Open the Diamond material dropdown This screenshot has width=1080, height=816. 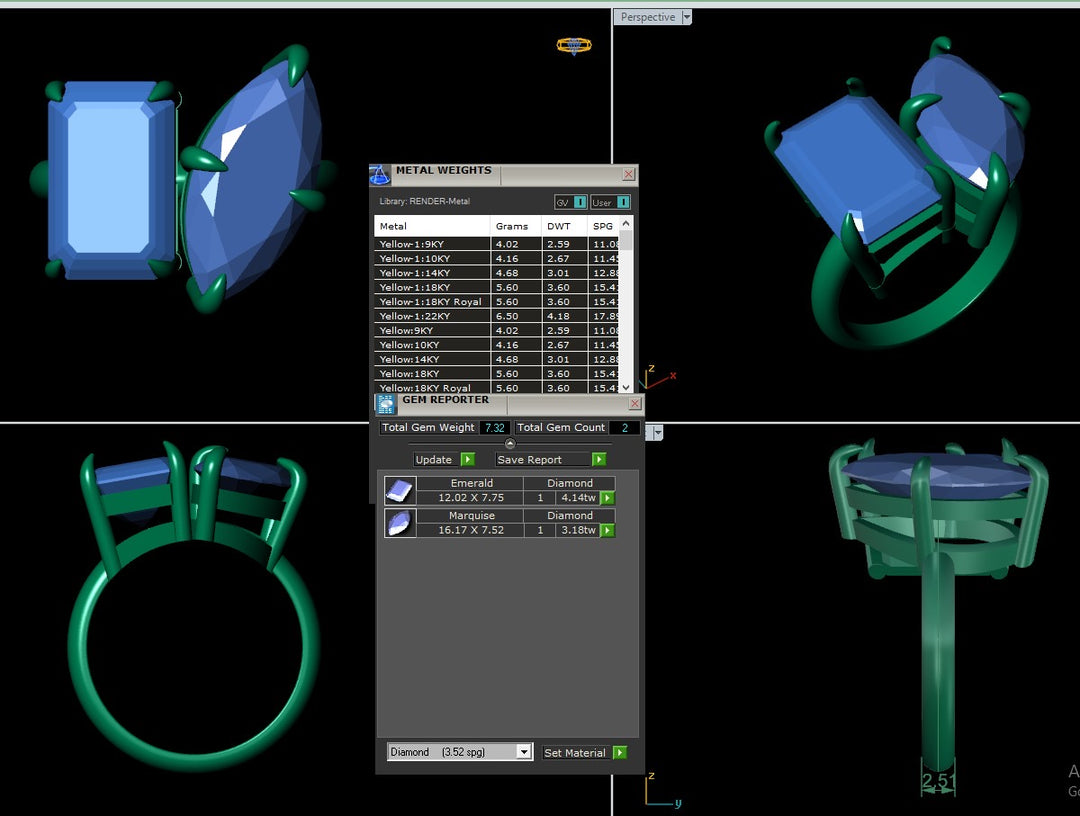(x=524, y=753)
